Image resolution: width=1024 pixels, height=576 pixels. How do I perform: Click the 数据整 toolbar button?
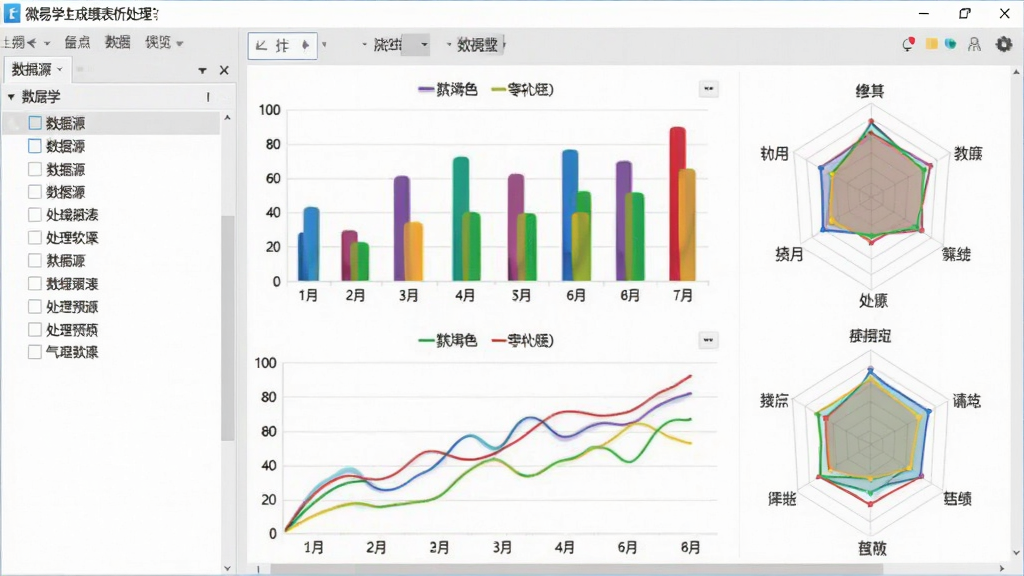[477, 45]
